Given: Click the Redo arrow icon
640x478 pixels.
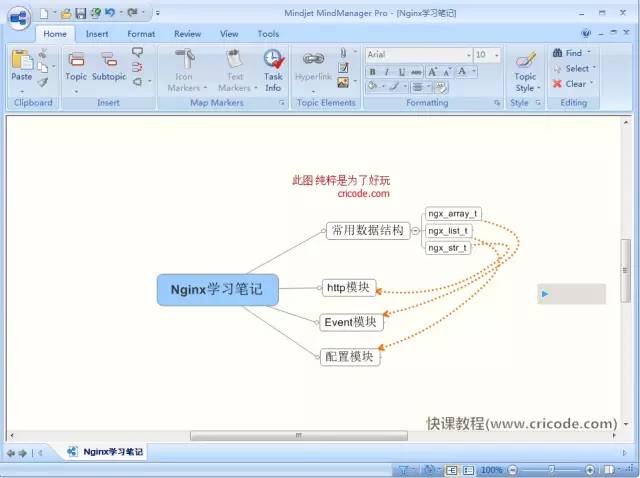Looking at the screenshot, I should [x=132, y=13].
